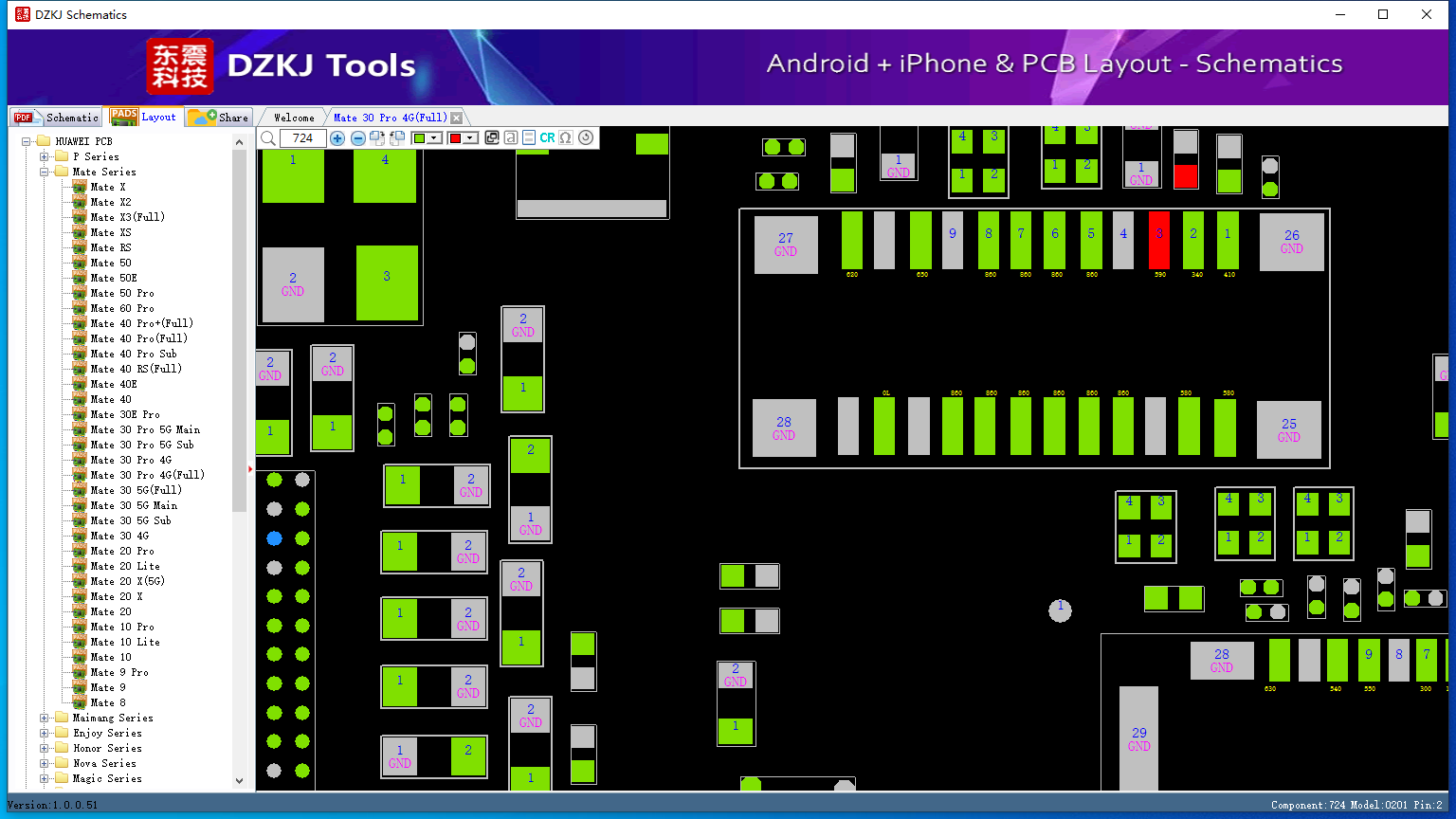Click the blue plus zoom-in icon
The image size is (1456, 819).
(x=337, y=138)
